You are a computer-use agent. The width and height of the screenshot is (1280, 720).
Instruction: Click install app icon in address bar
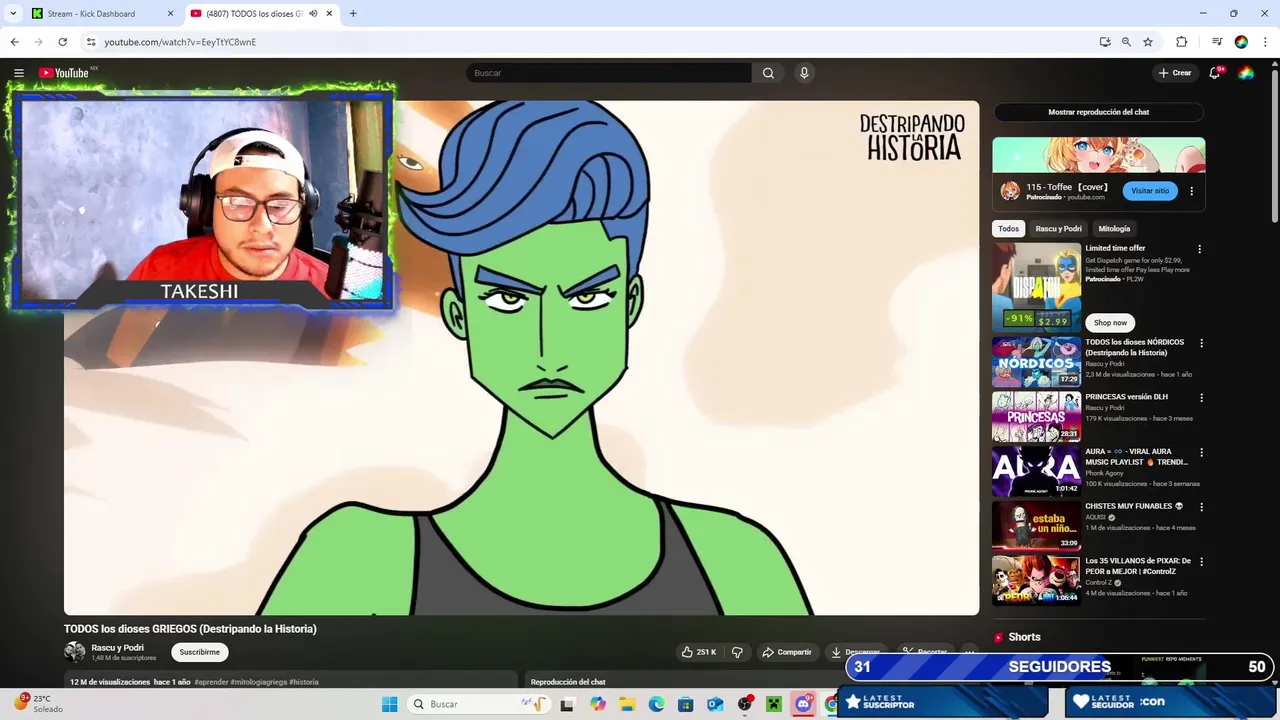pos(1104,42)
